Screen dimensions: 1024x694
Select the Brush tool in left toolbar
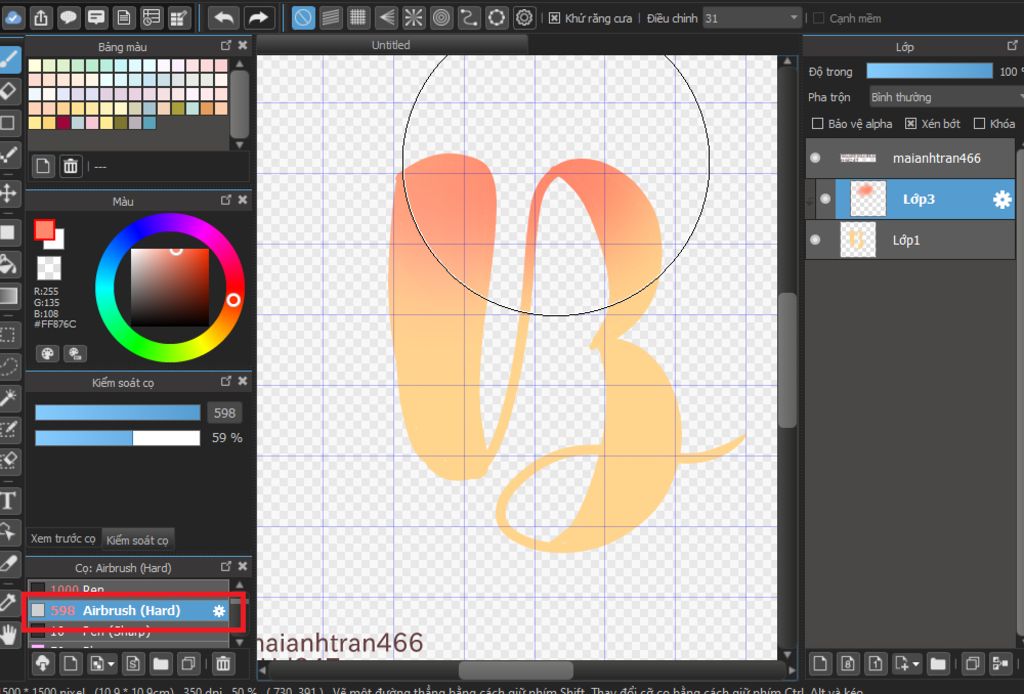click(x=8, y=59)
